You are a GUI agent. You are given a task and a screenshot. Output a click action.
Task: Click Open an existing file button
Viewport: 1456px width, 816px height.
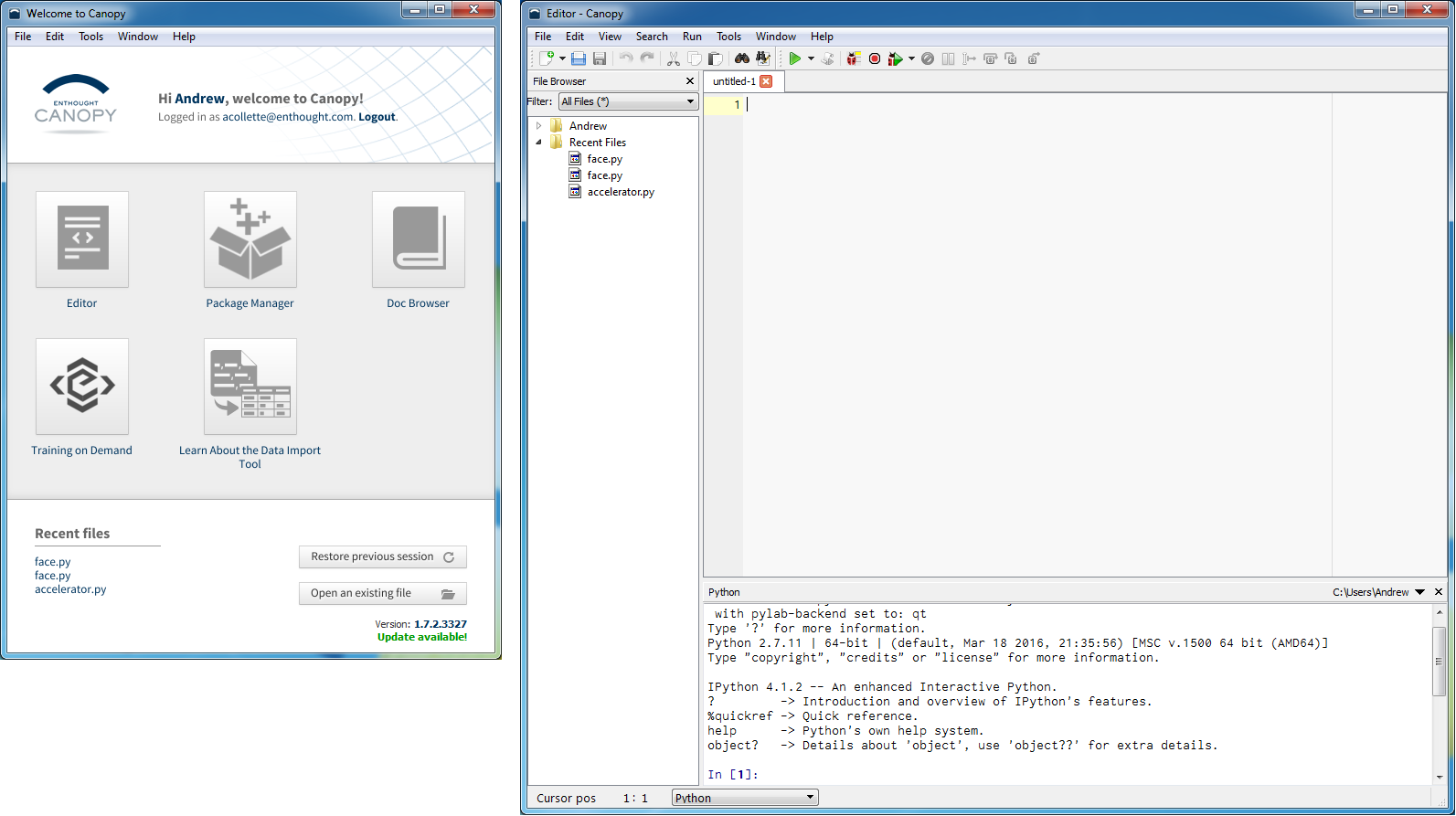pos(383,593)
